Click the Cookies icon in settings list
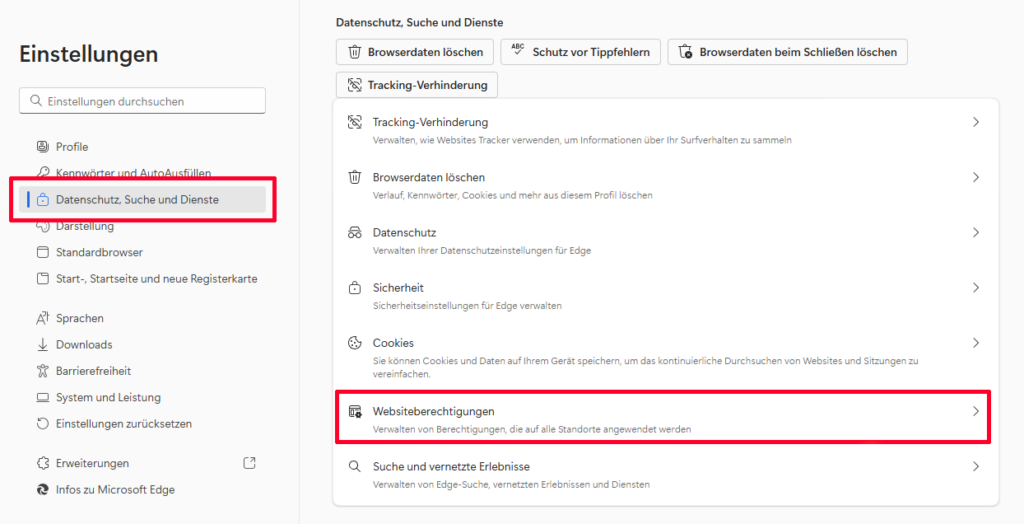Screen dimensions: 1024x524 (x=354, y=343)
